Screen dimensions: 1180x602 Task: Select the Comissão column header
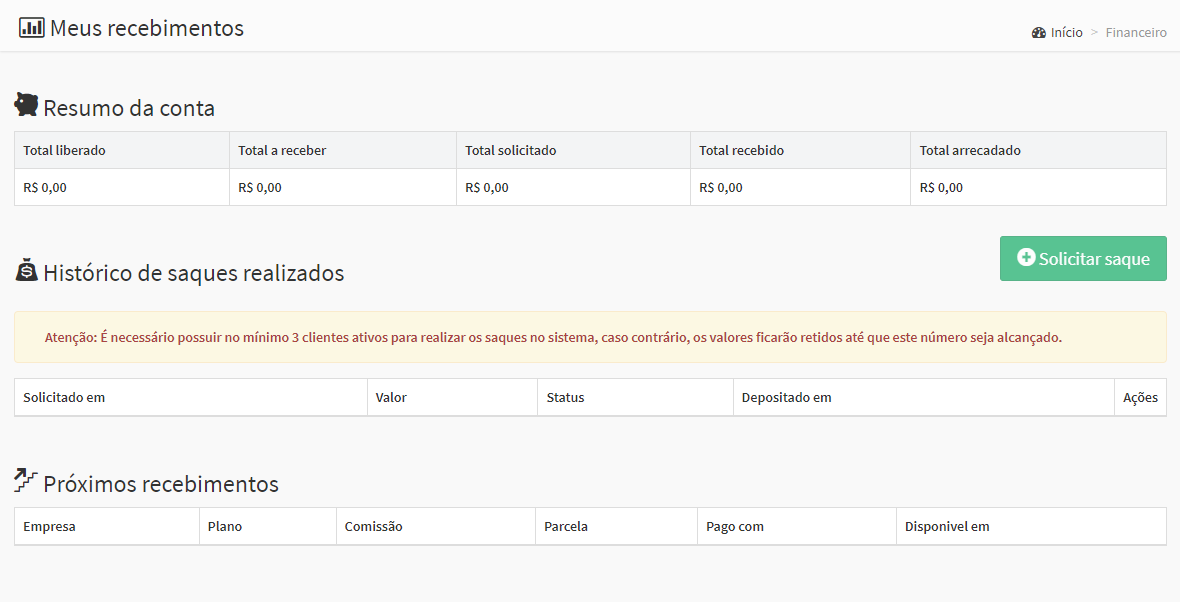coord(373,527)
